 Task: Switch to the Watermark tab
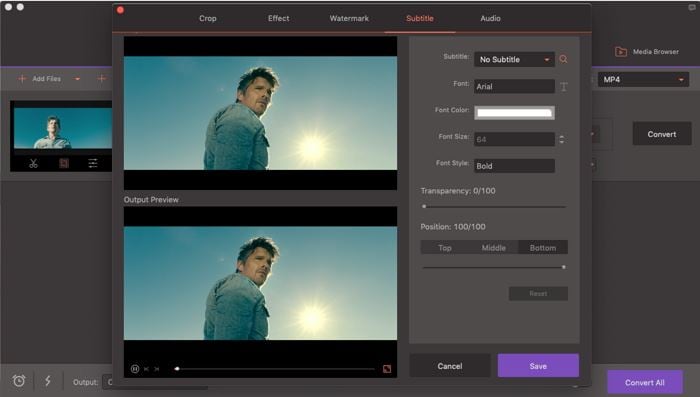coord(349,18)
